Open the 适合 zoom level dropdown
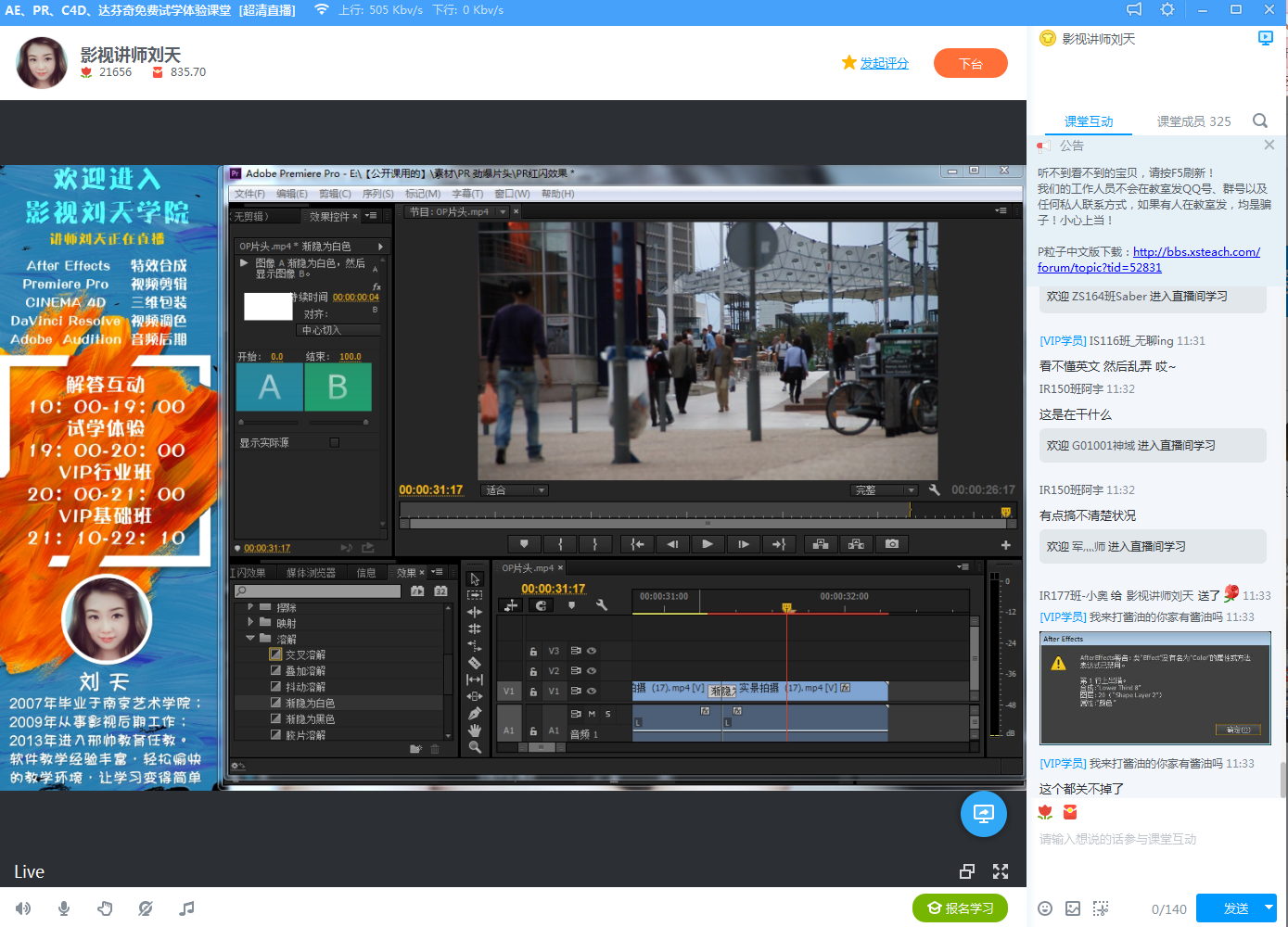The width and height of the screenshot is (1288, 927). [516, 490]
